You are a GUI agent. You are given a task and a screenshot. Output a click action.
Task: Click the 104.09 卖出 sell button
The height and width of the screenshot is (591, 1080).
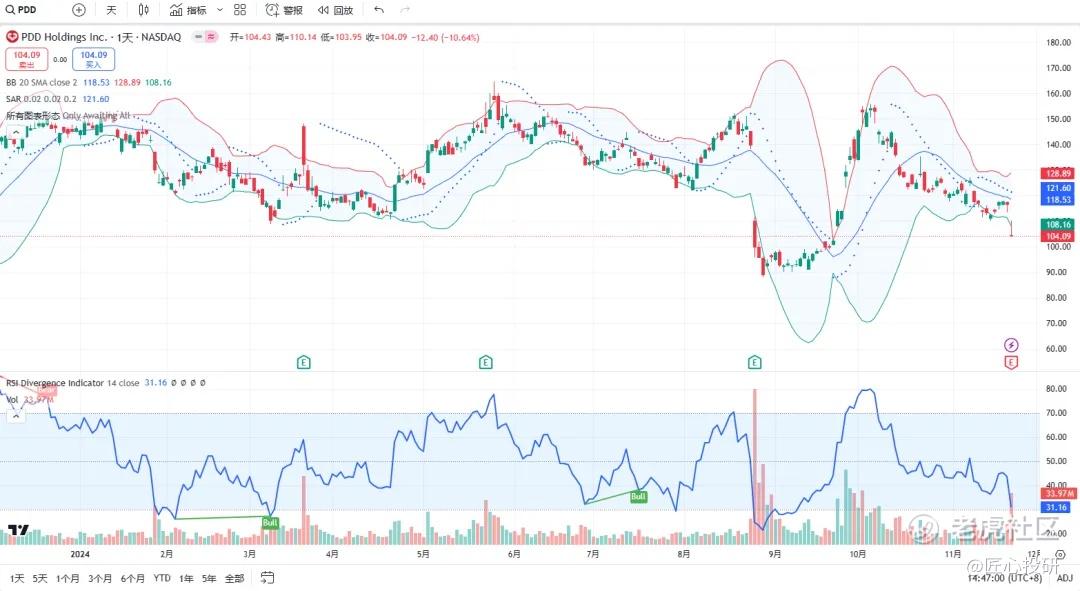coord(27,59)
